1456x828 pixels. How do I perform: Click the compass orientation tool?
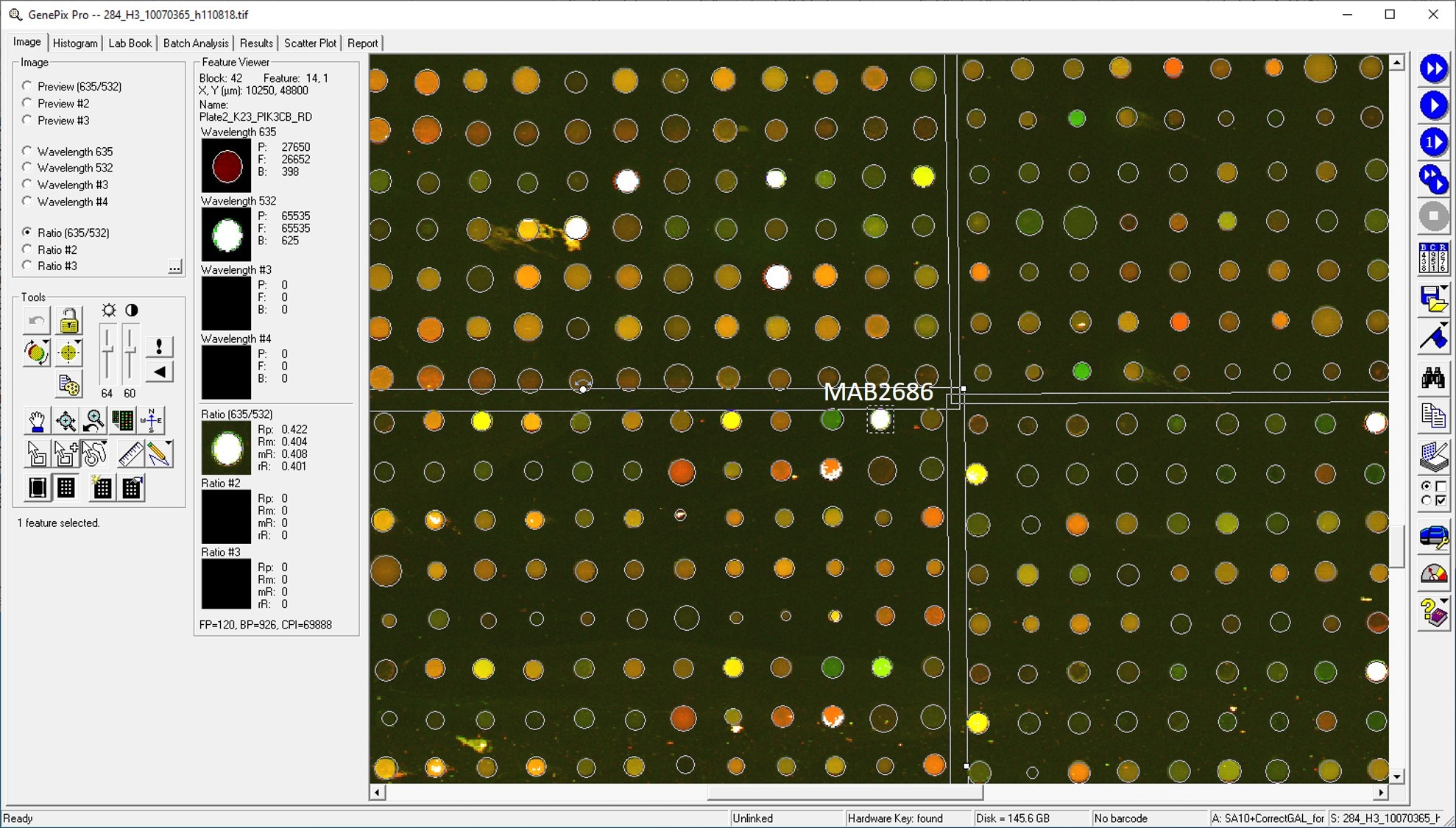[x=152, y=420]
